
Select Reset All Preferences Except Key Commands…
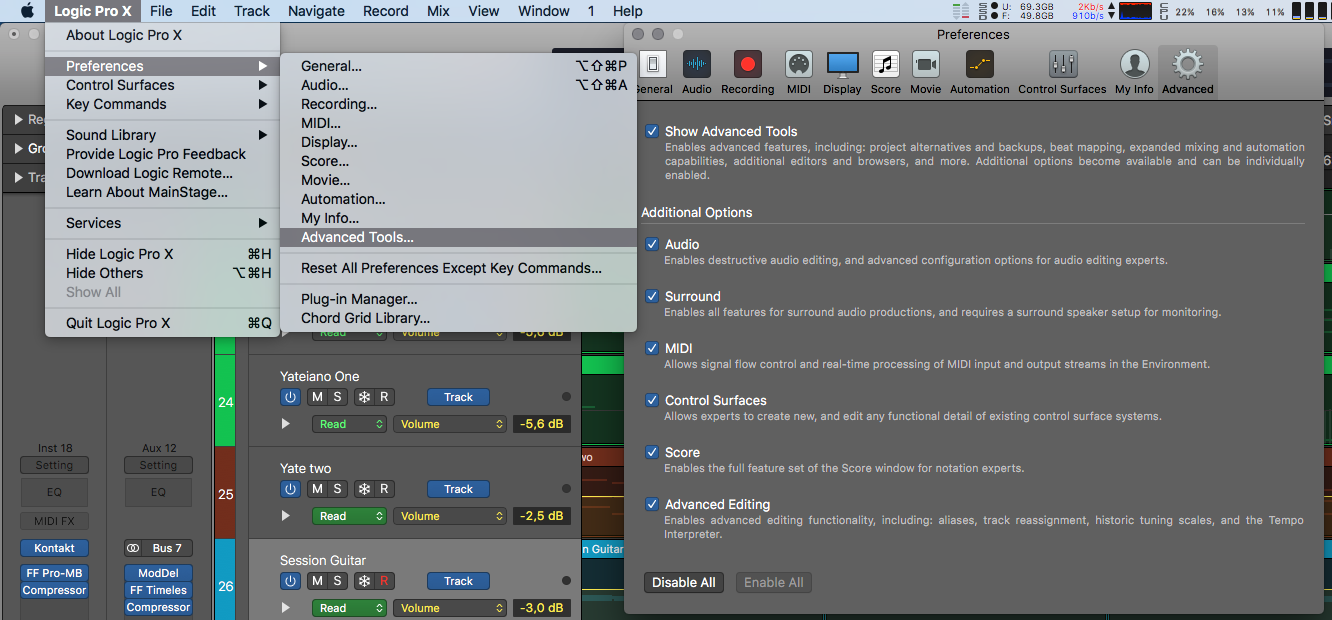[458, 268]
